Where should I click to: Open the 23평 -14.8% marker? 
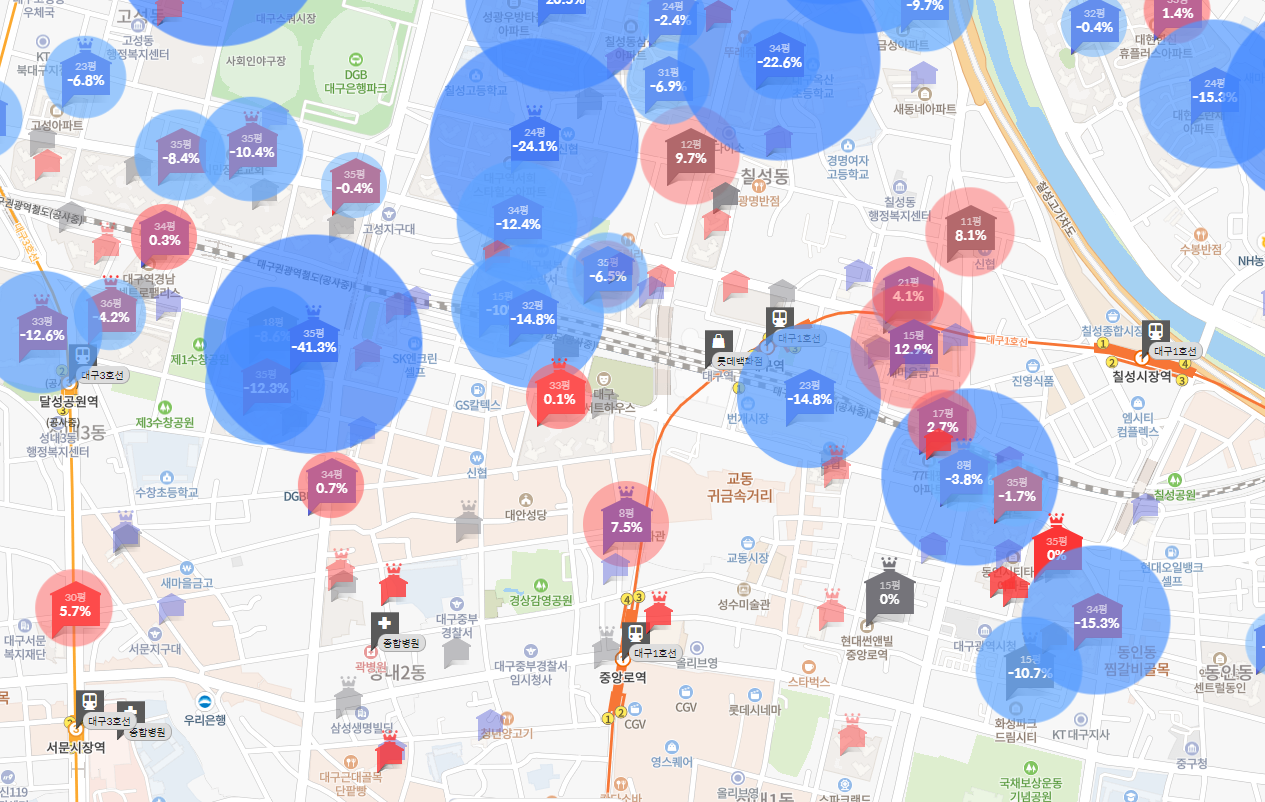tap(809, 394)
